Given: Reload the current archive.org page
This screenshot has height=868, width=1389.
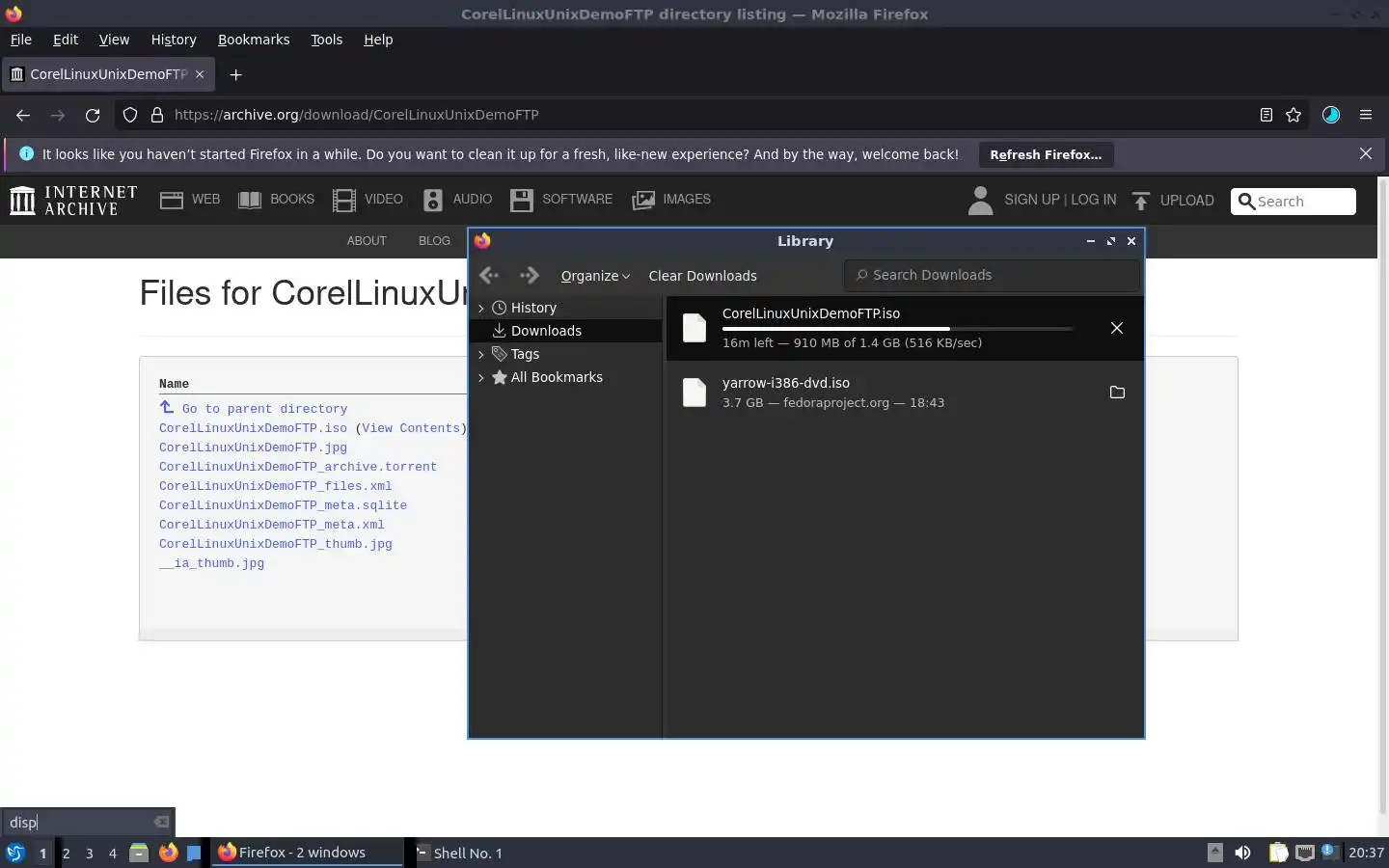Looking at the screenshot, I should (x=93, y=115).
